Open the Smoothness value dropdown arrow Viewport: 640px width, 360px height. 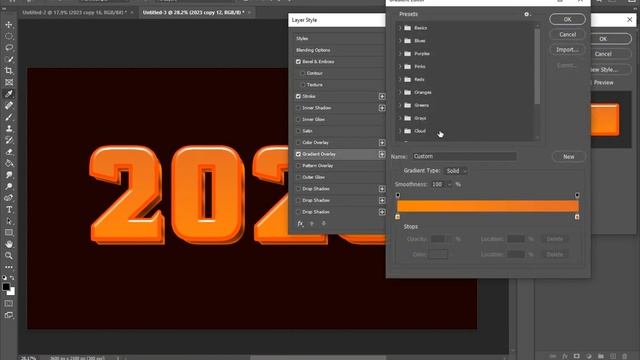click(449, 184)
